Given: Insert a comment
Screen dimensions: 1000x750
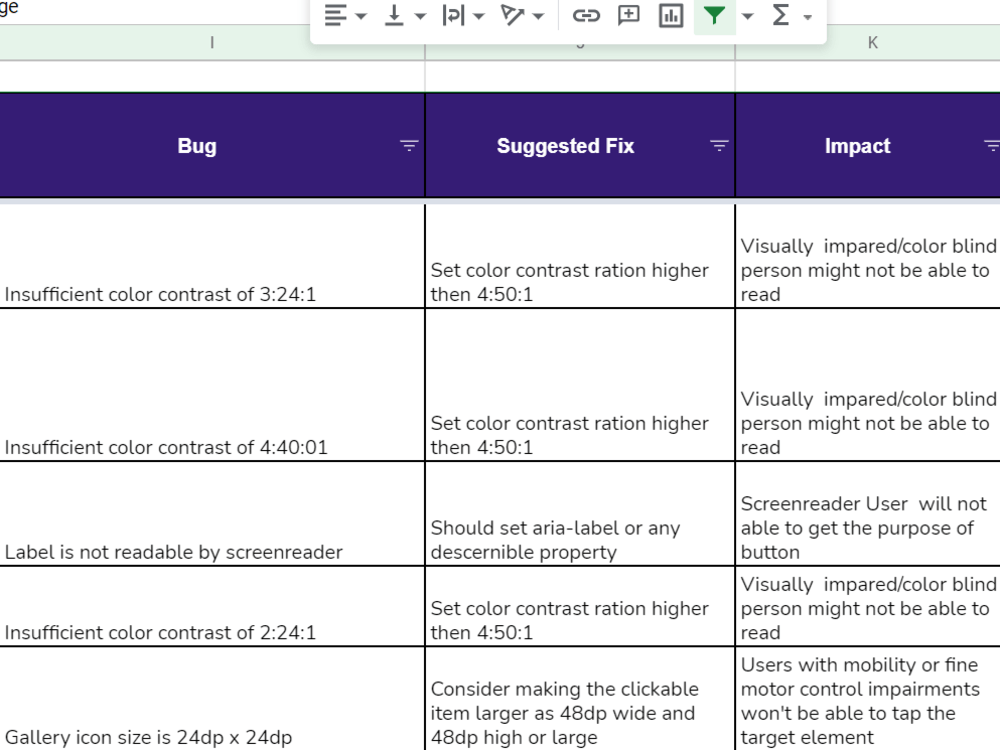Looking at the screenshot, I should coord(629,15).
